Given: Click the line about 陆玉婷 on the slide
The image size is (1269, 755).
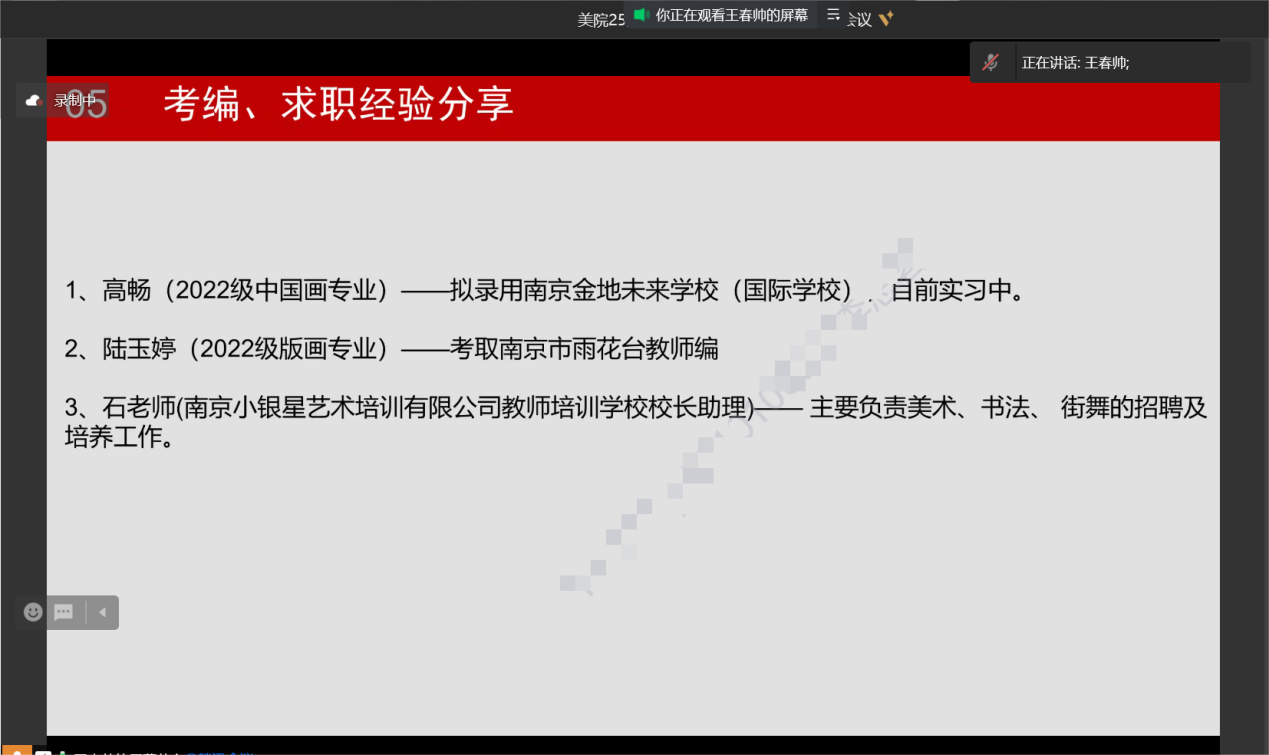Looking at the screenshot, I should [x=392, y=349].
